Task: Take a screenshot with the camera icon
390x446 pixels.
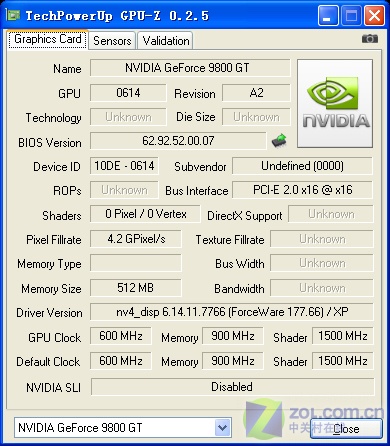Action: click(370, 39)
